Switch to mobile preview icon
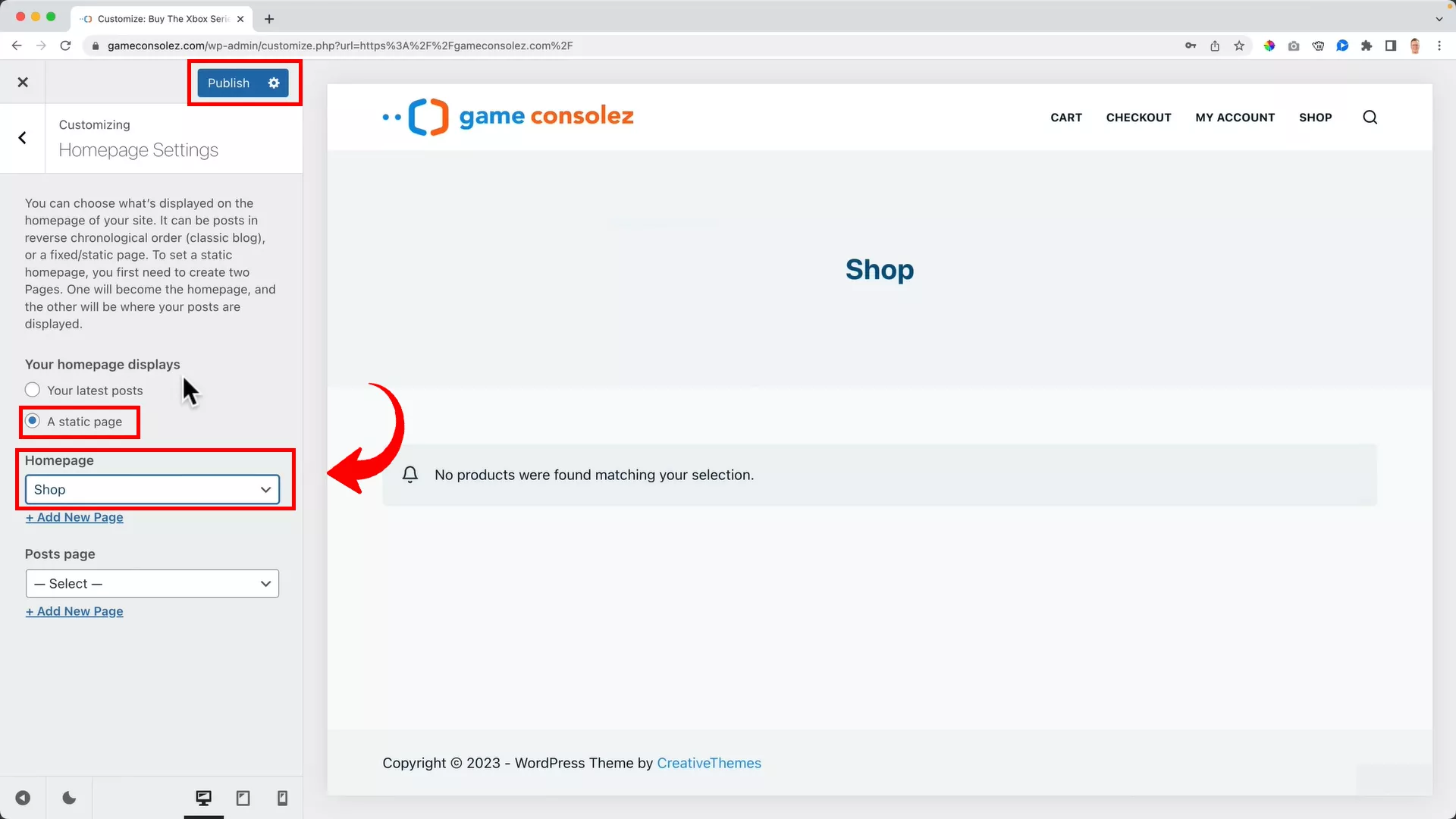Viewport: 1456px width, 819px height. click(x=282, y=798)
